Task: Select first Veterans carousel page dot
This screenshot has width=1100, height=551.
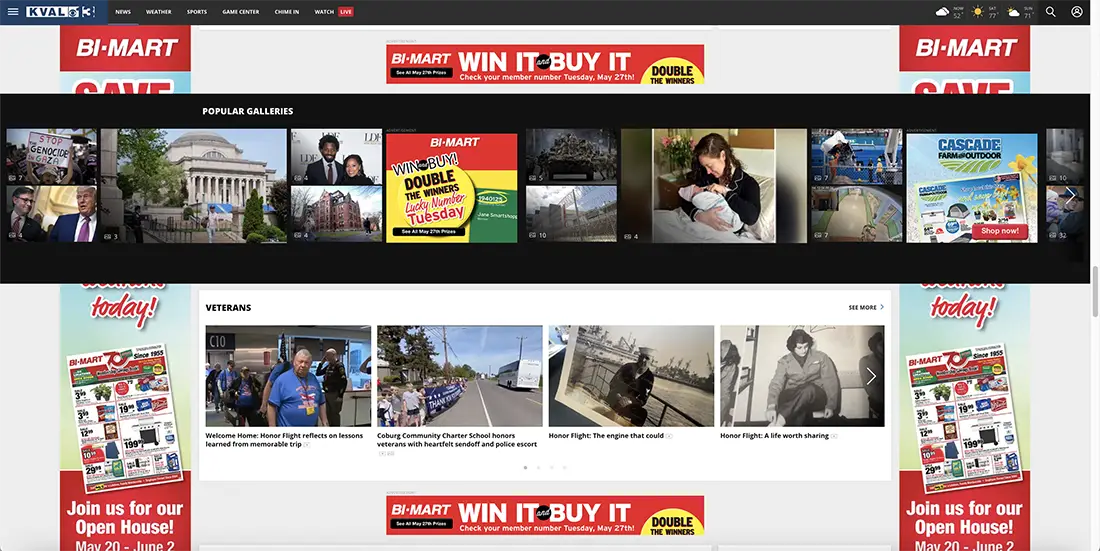Action: tap(525, 467)
